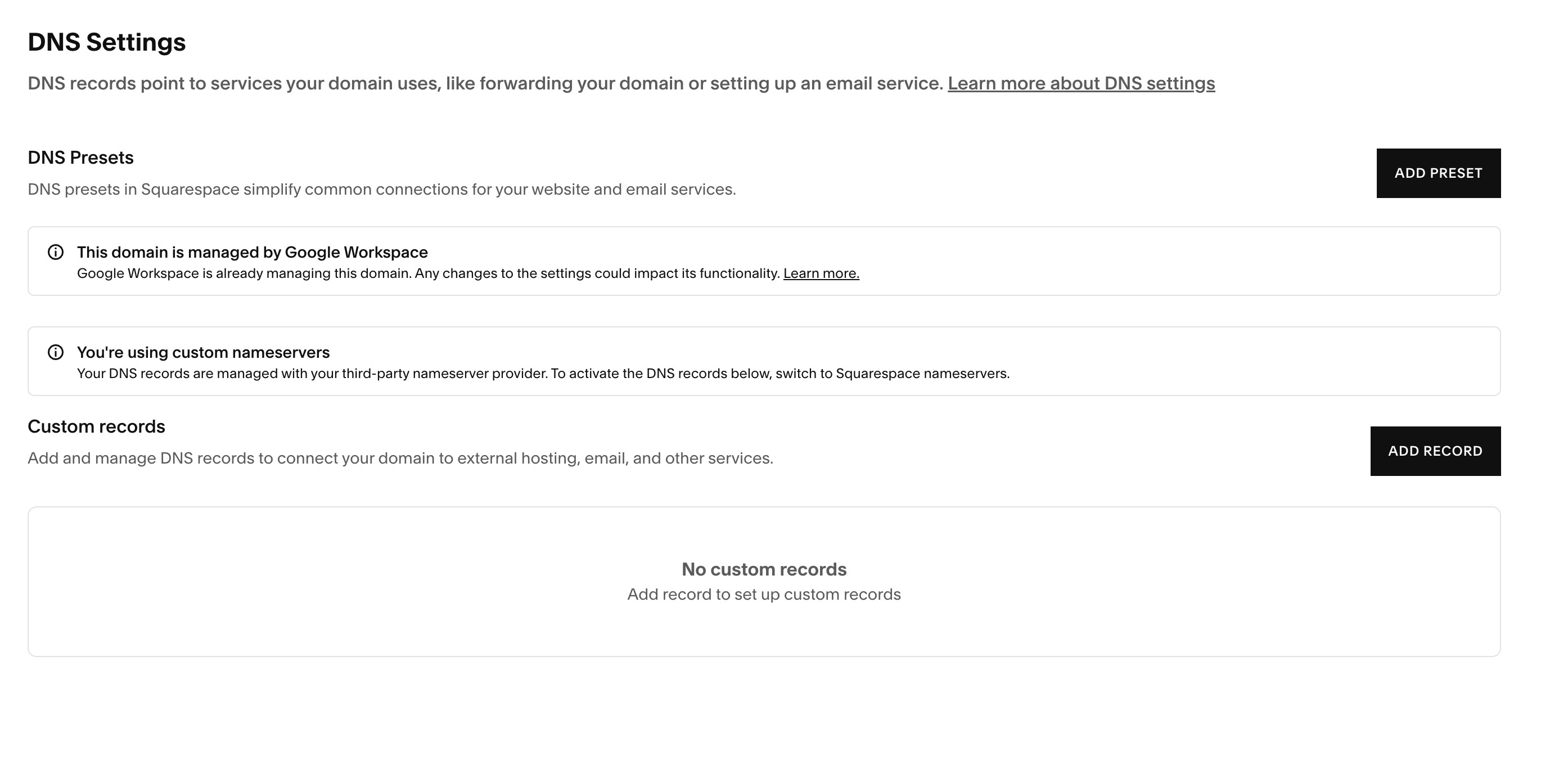The image size is (1568, 764).
Task: Click the Add record to set up custom records hint
Action: 764,594
